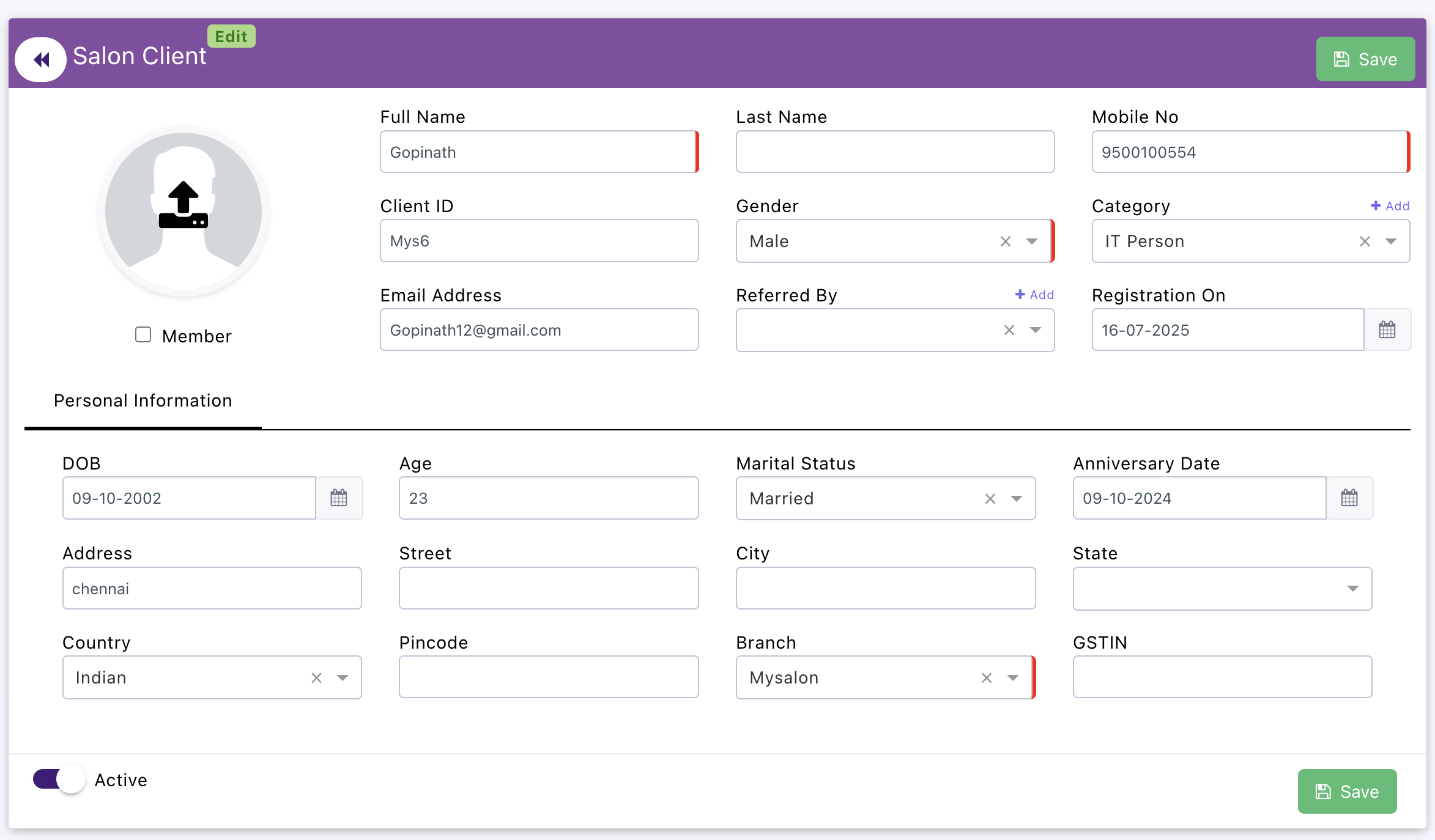Image resolution: width=1435 pixels, height=840 pixels.
Task: Open the Anniversary Date calendar picker
Action: pos(1349,498)
